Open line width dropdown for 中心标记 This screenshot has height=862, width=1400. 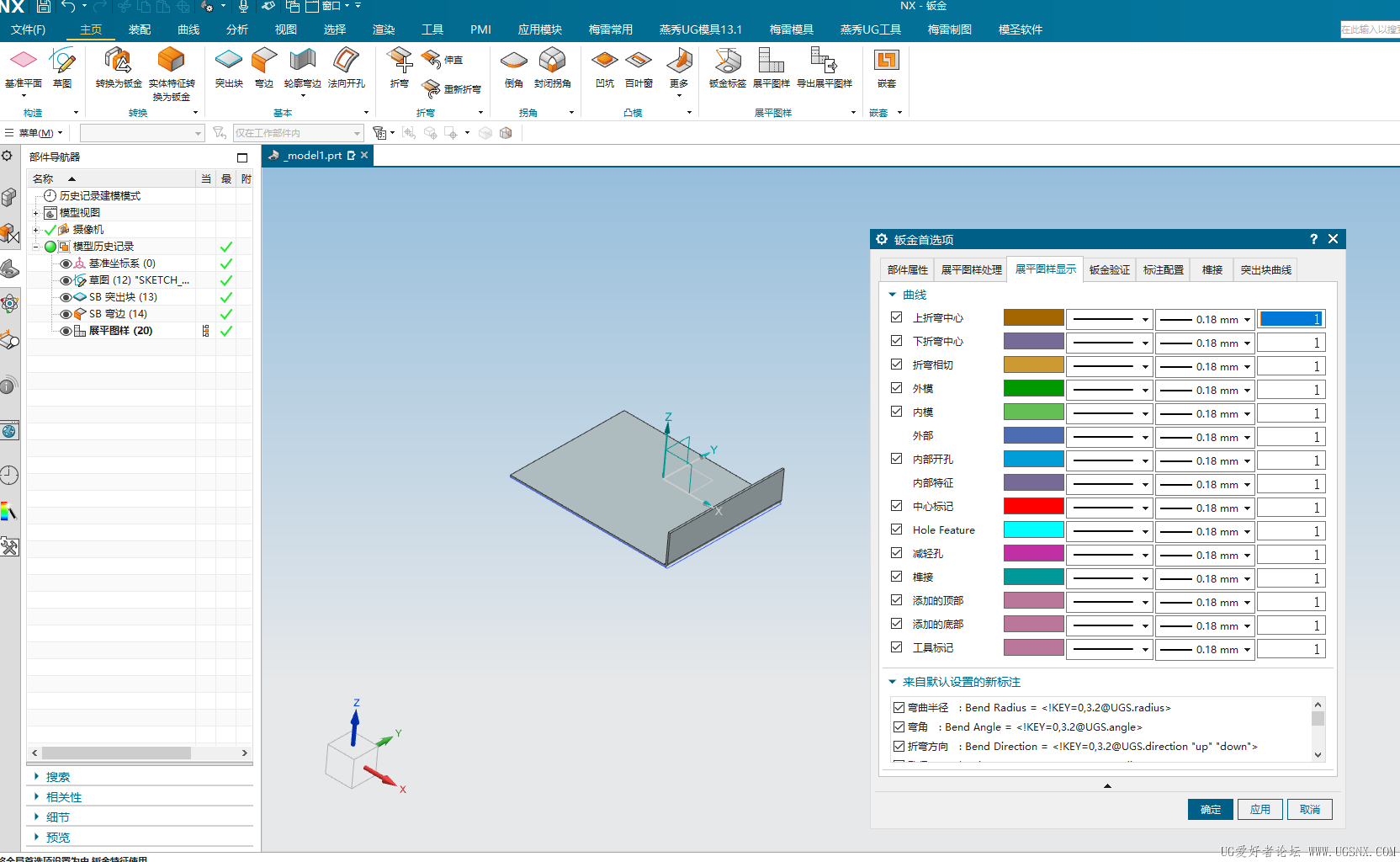pyautogui.click(x=1206, y=508)
